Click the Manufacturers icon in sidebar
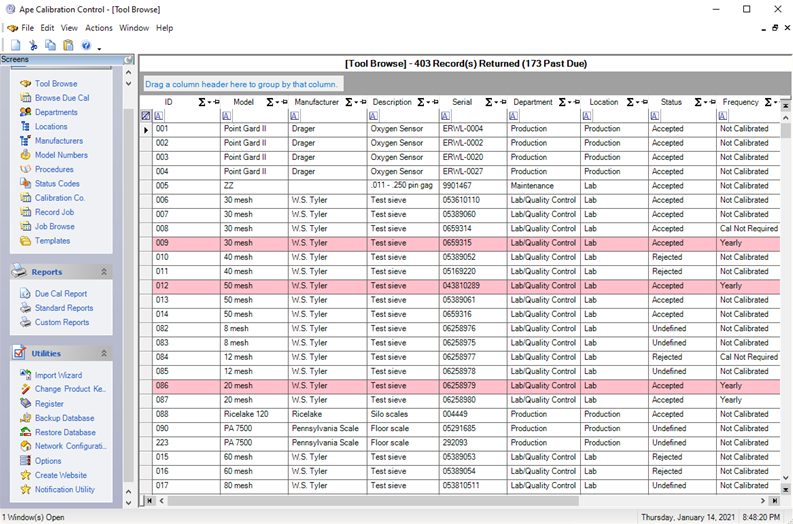The image size is (793, 524). tap(25, 141)
